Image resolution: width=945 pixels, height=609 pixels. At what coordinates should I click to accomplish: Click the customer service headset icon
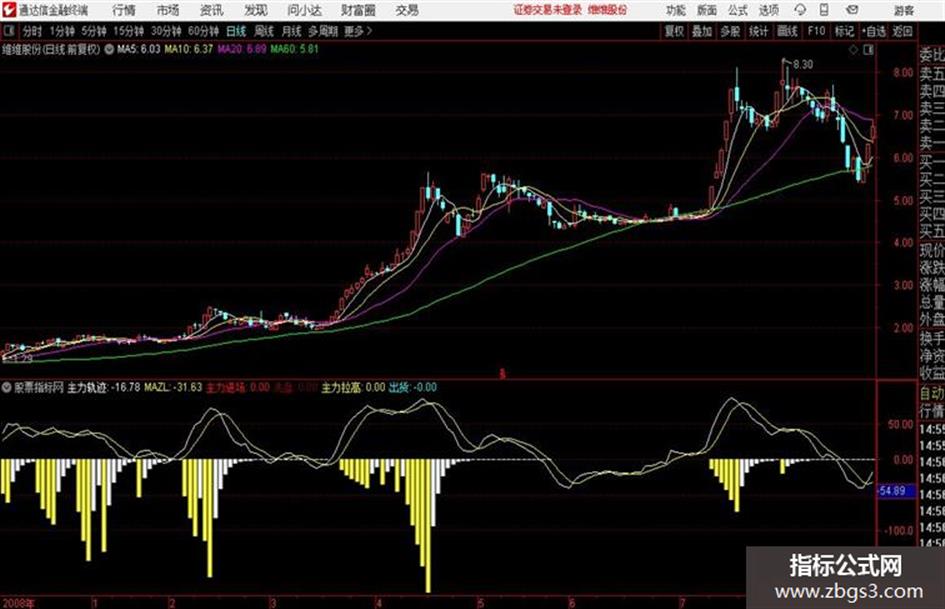tap(800, 10)
